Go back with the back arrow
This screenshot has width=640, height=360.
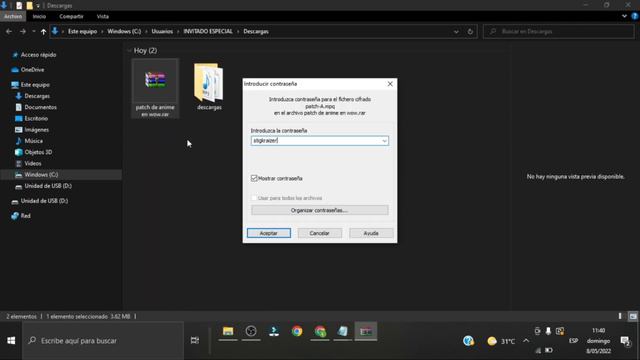tap(9, 31)
